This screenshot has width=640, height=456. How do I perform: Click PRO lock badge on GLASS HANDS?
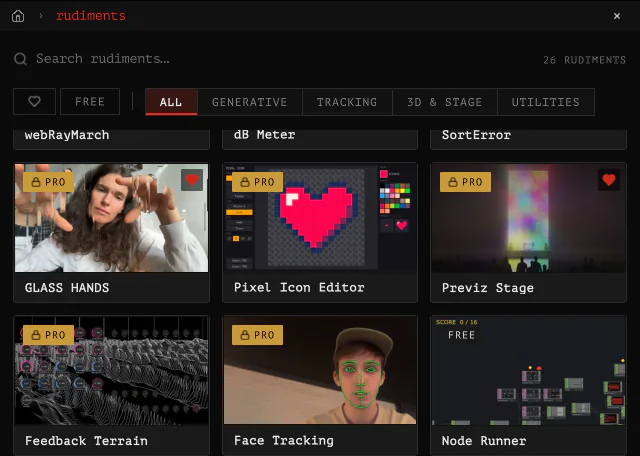tap(48, 182)
